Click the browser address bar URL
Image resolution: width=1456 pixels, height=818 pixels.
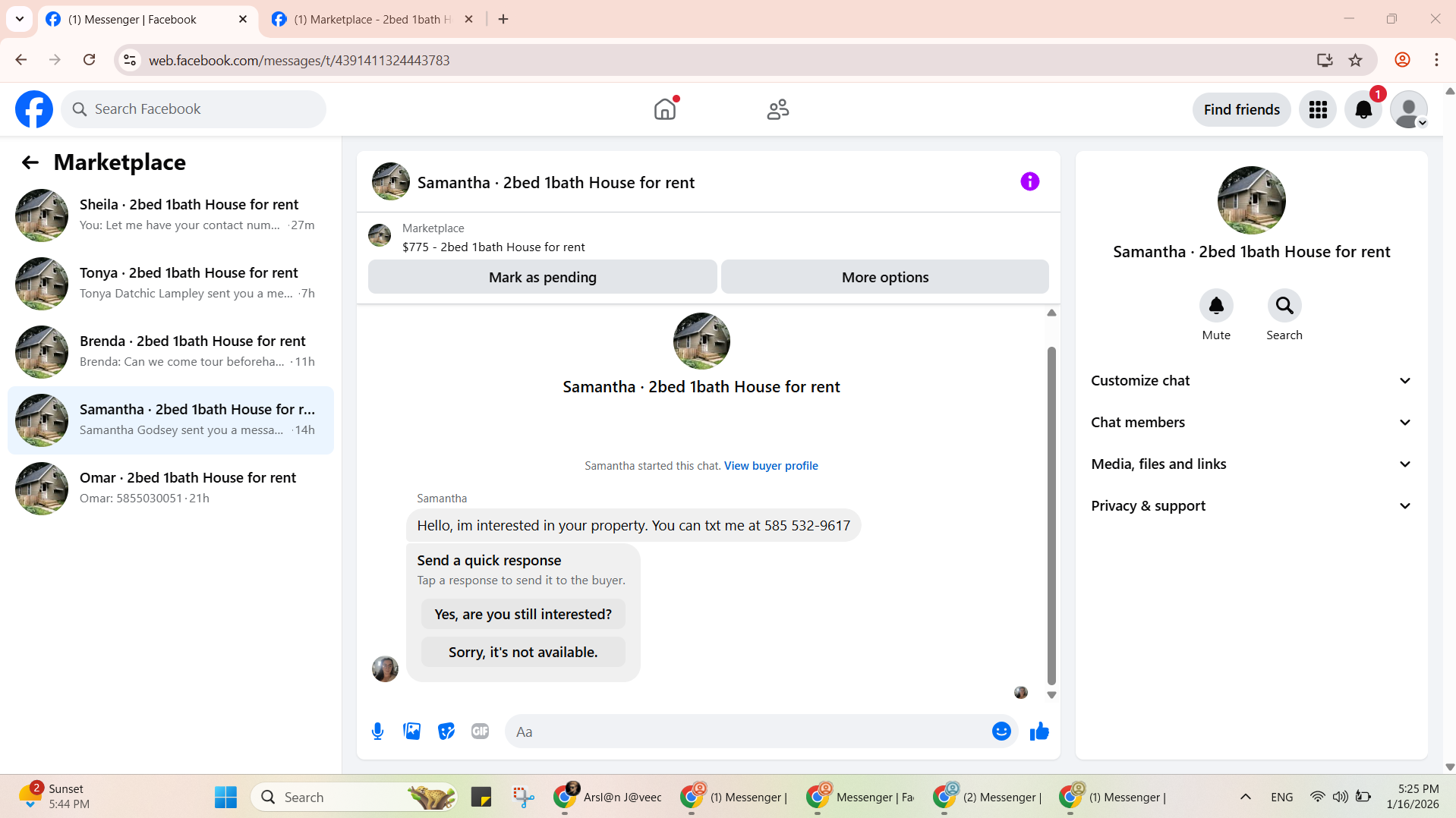[299, 60]
